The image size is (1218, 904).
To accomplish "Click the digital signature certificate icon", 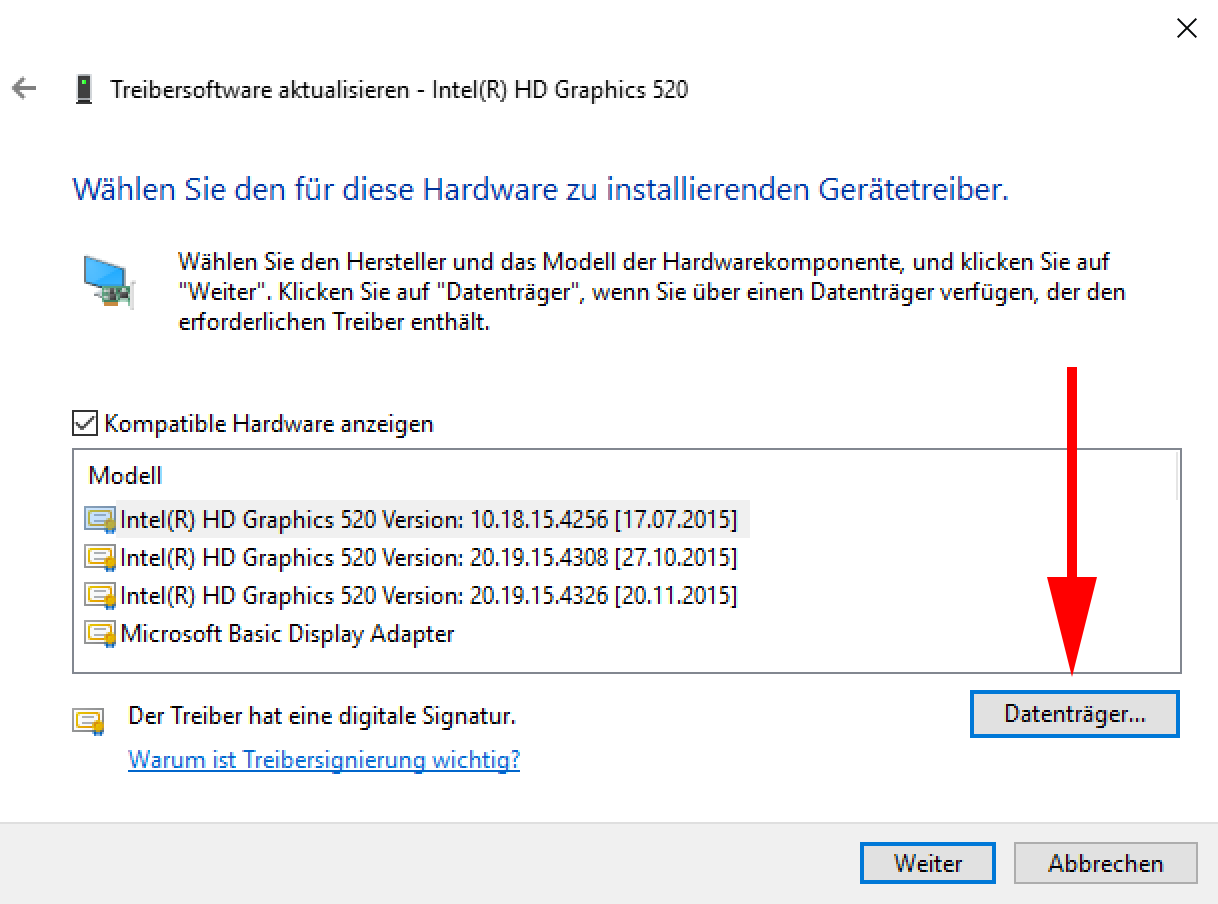I will pos(89,719).
